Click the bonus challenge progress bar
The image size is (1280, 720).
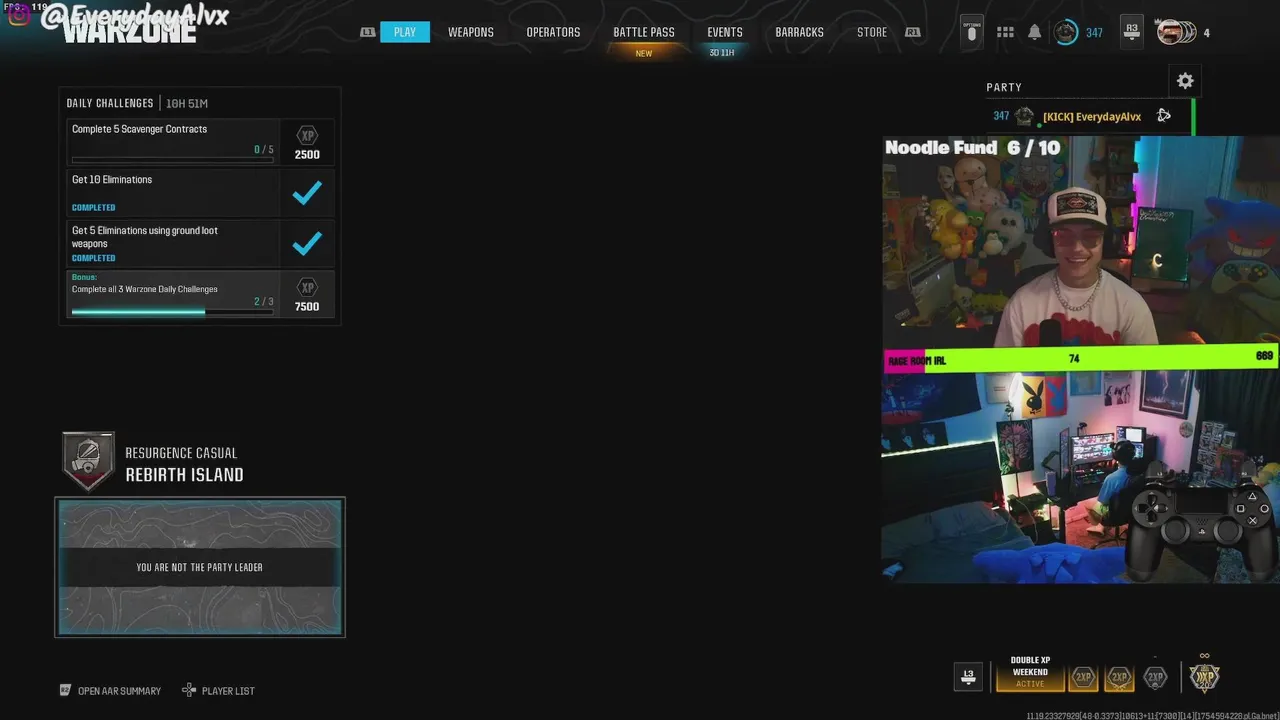point(172,312)
